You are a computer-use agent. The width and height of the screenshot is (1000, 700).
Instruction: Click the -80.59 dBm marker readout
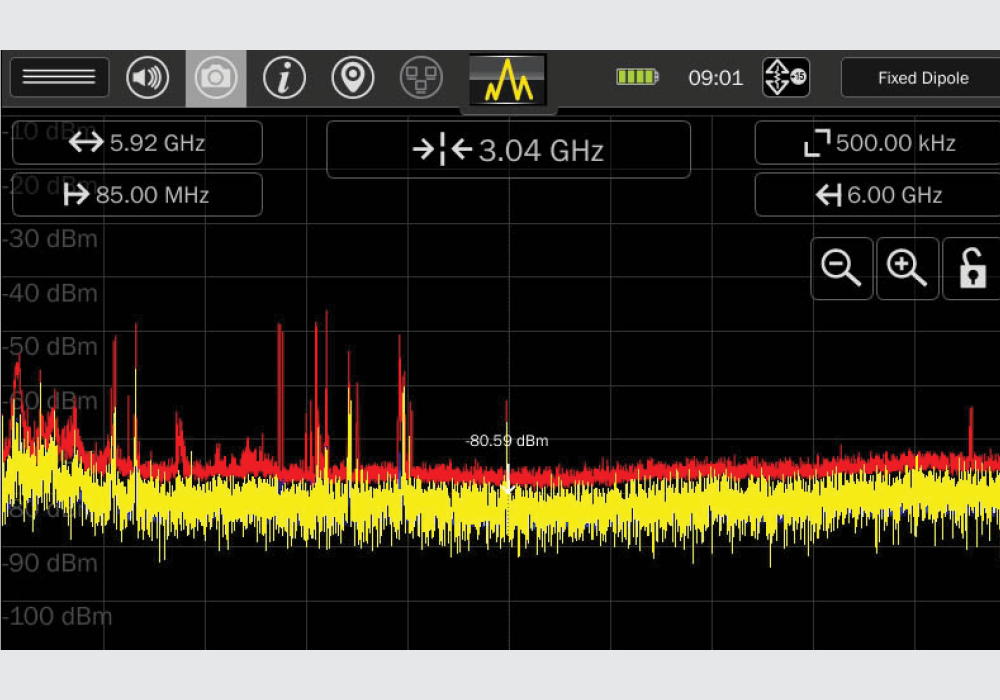point(507,440)
